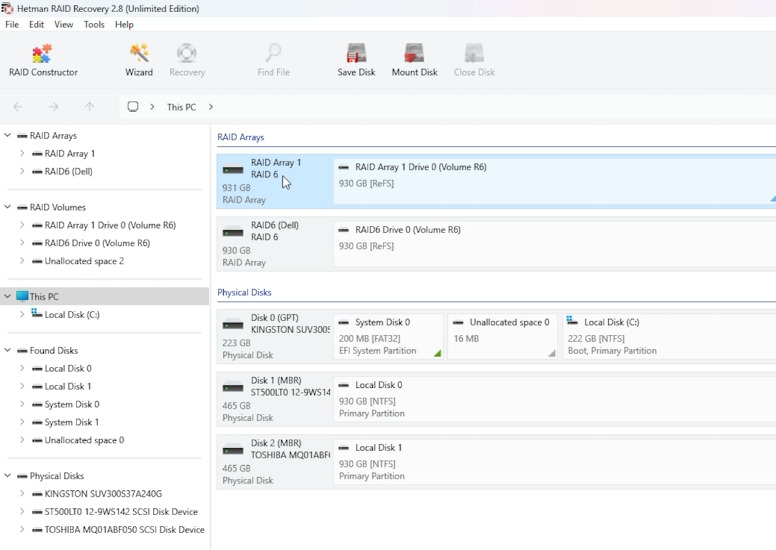Select the Disk 0 (GPT) KINGSTON drive icon
This screenshot has width=776, height=550.
coord(233,325)
